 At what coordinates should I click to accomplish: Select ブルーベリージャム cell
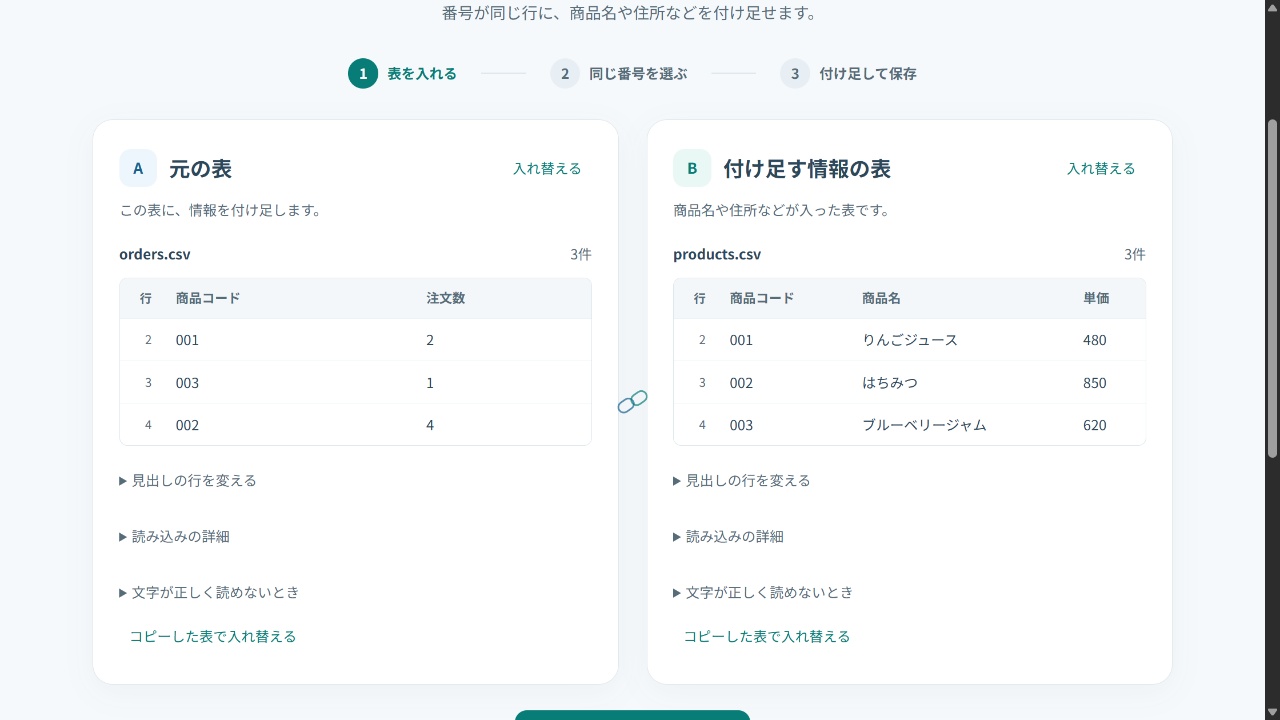point(924,425)
